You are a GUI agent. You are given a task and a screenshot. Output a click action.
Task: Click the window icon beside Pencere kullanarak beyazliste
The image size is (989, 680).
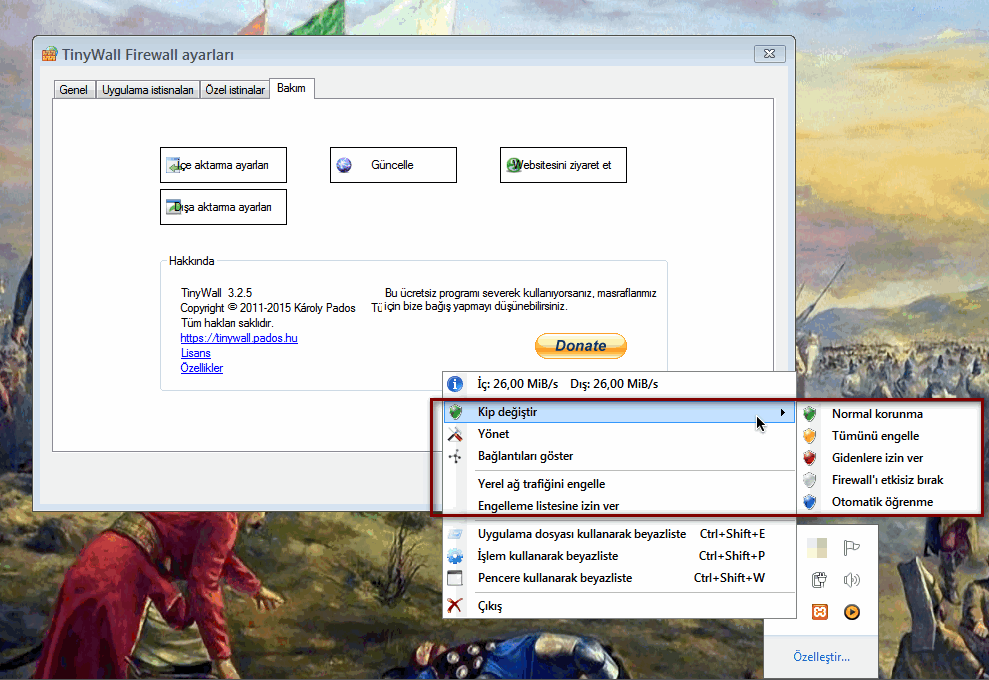click(x=455, y=578)
